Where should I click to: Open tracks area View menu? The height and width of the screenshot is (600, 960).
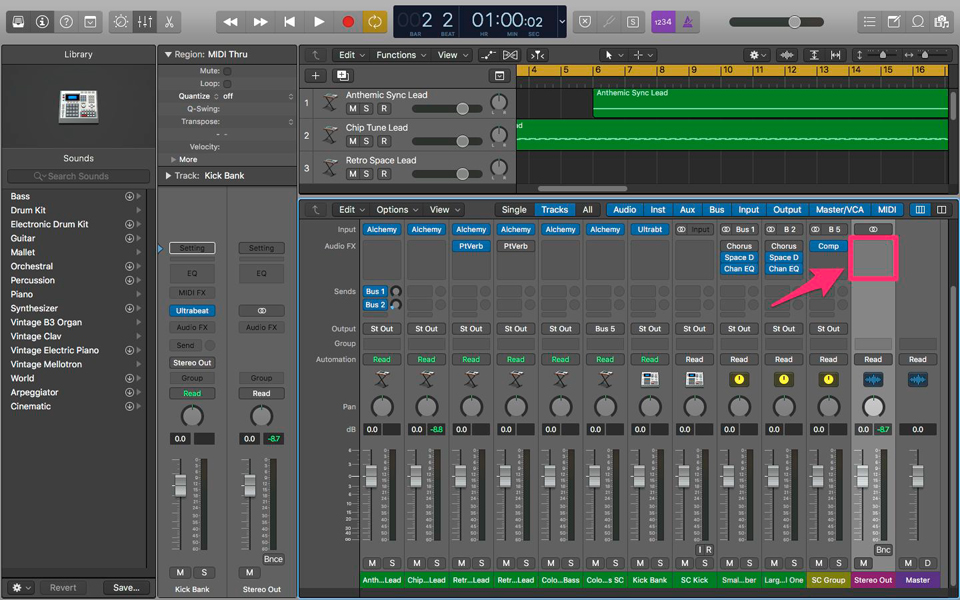click(452, 55)
